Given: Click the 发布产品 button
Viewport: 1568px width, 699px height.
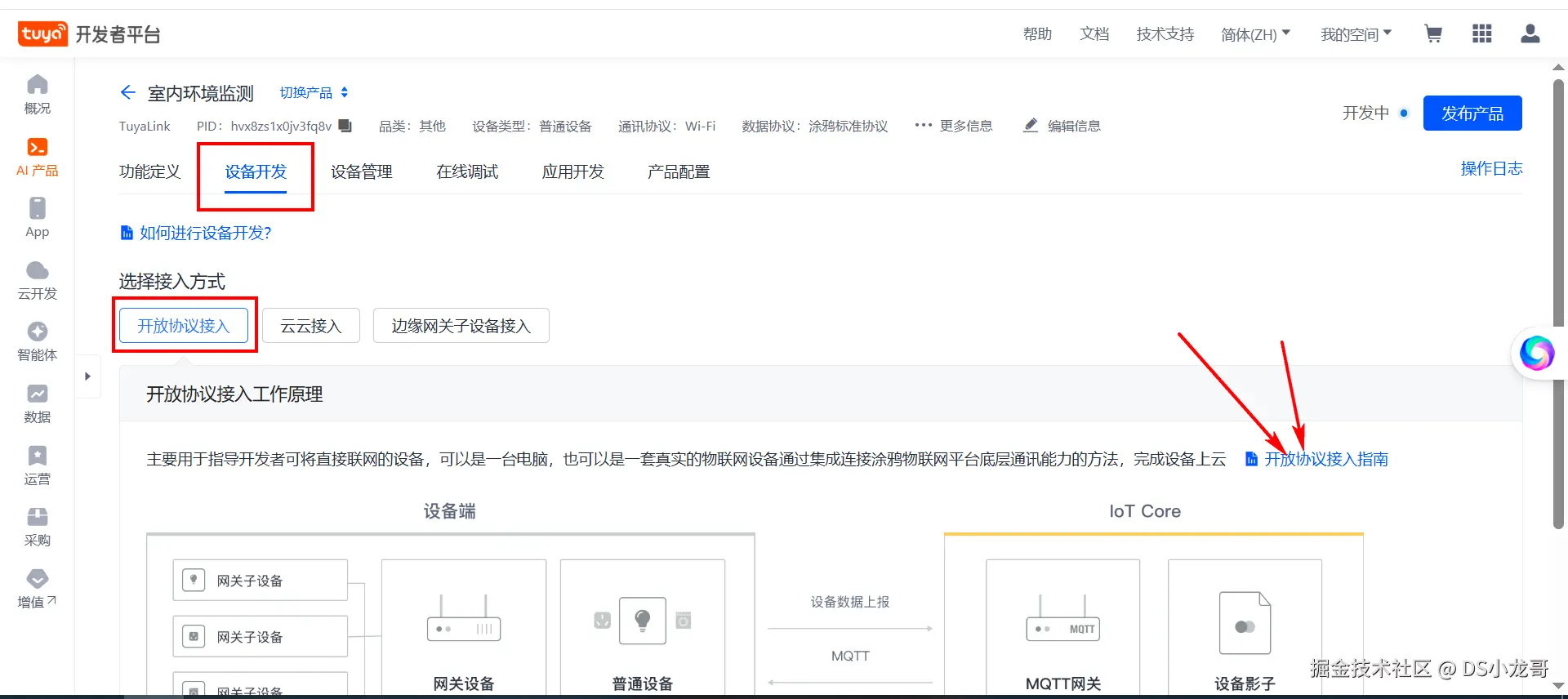Looking at the screenshot, I should [x=1472, y=114].
